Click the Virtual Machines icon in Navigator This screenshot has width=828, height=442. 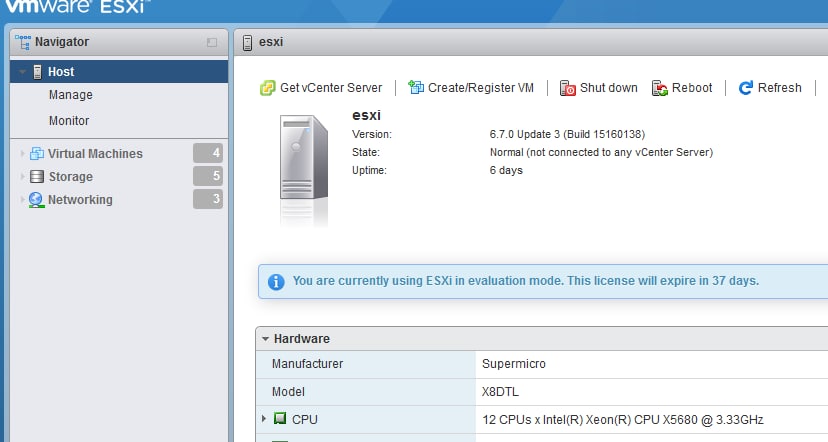(x=36, y=154)
